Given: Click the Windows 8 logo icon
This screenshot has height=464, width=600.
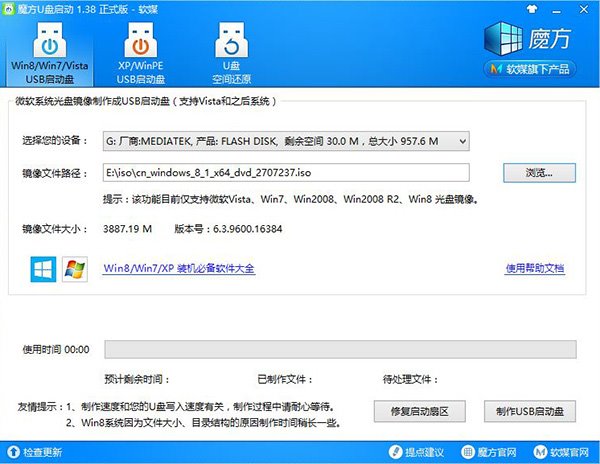Looking at the screenshot, I should point(44,268).
